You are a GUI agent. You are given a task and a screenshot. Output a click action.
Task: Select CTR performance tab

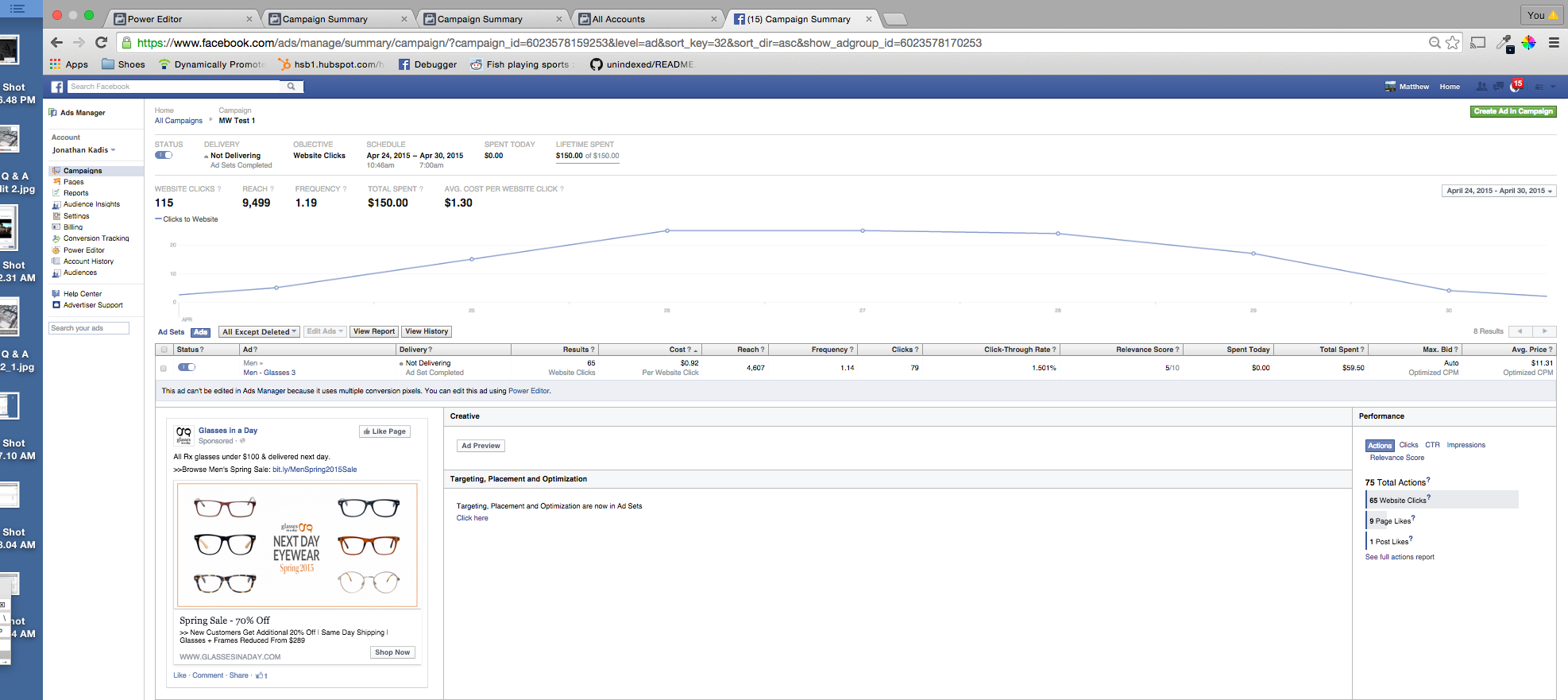[1432, 445]
